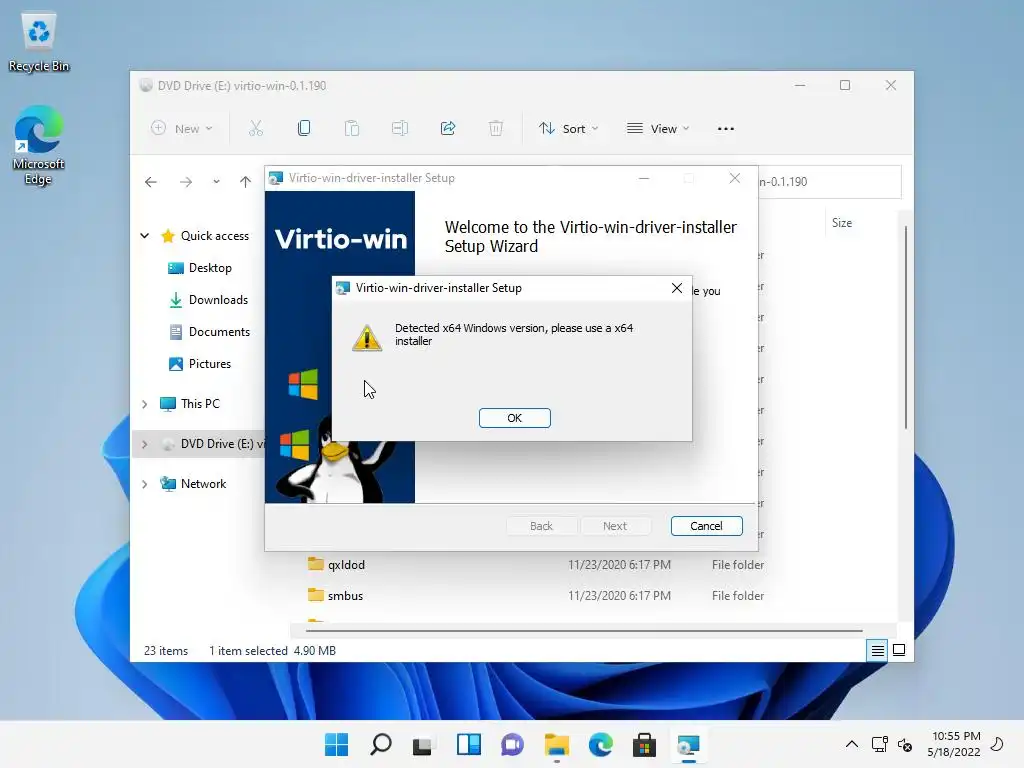The width and height of the screenshot is (1024, 768).
Task: Open the notification moon icon in tray
Action: click(997, 744)
